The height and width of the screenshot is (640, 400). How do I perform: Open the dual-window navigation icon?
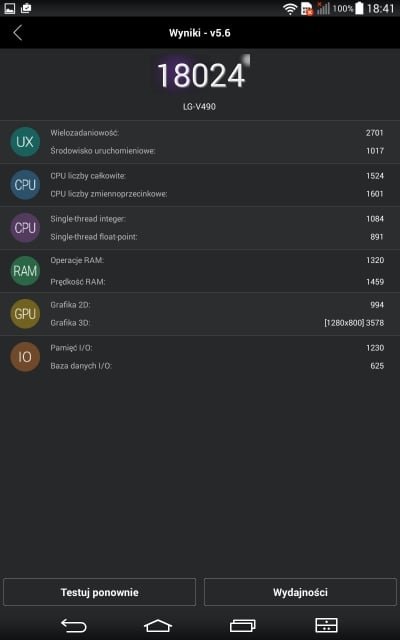tap(327, 625)
